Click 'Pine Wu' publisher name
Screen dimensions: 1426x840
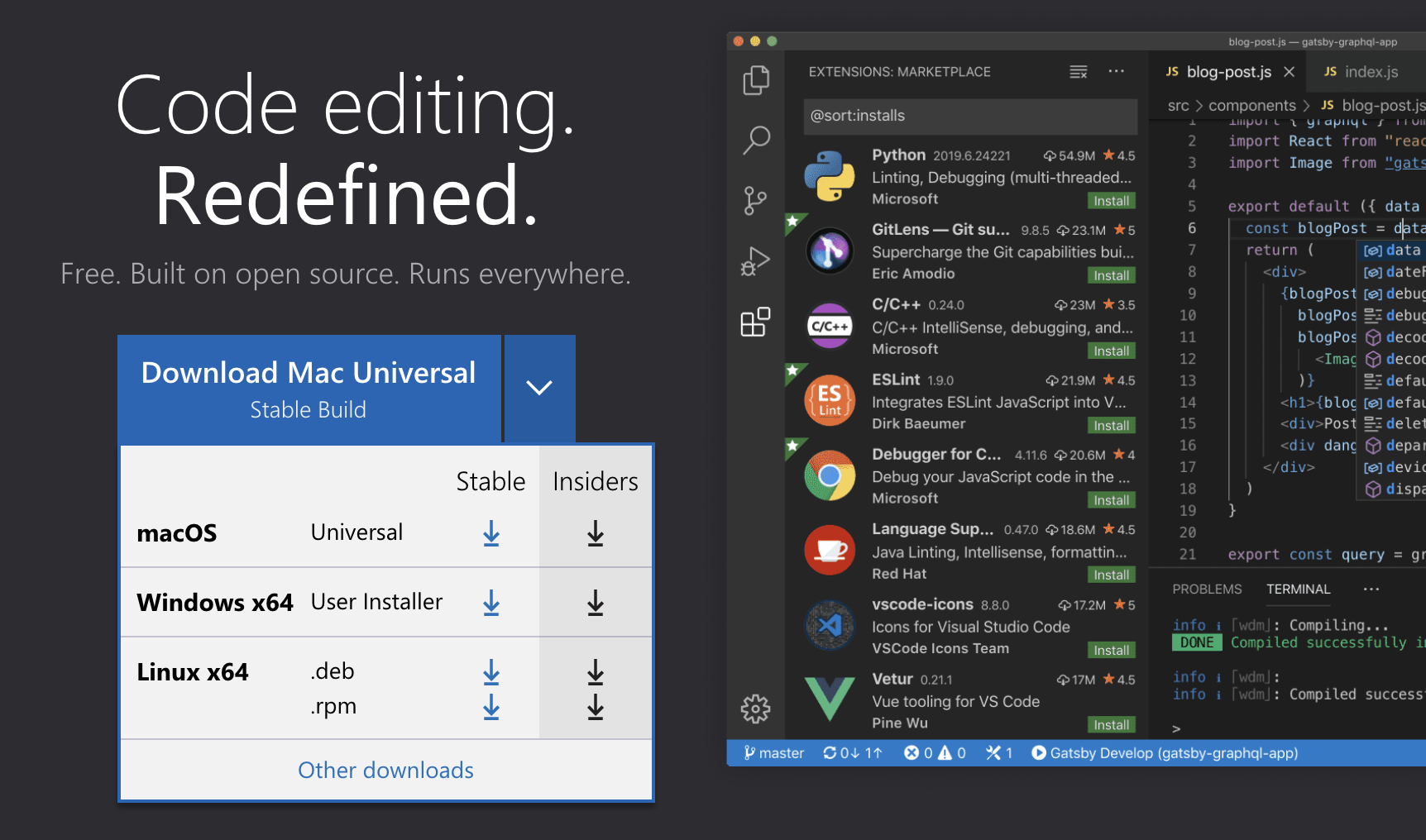click(900, 723)
